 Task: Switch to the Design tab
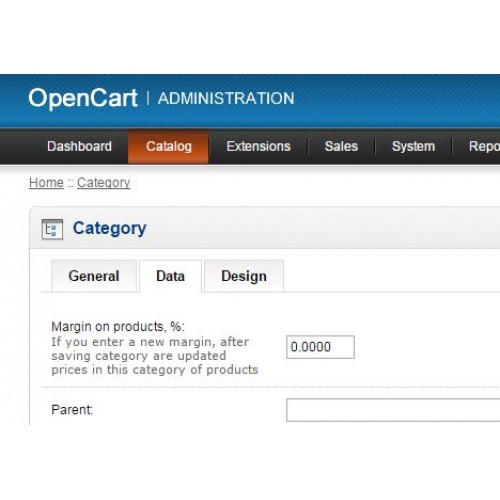pos(244,276)
